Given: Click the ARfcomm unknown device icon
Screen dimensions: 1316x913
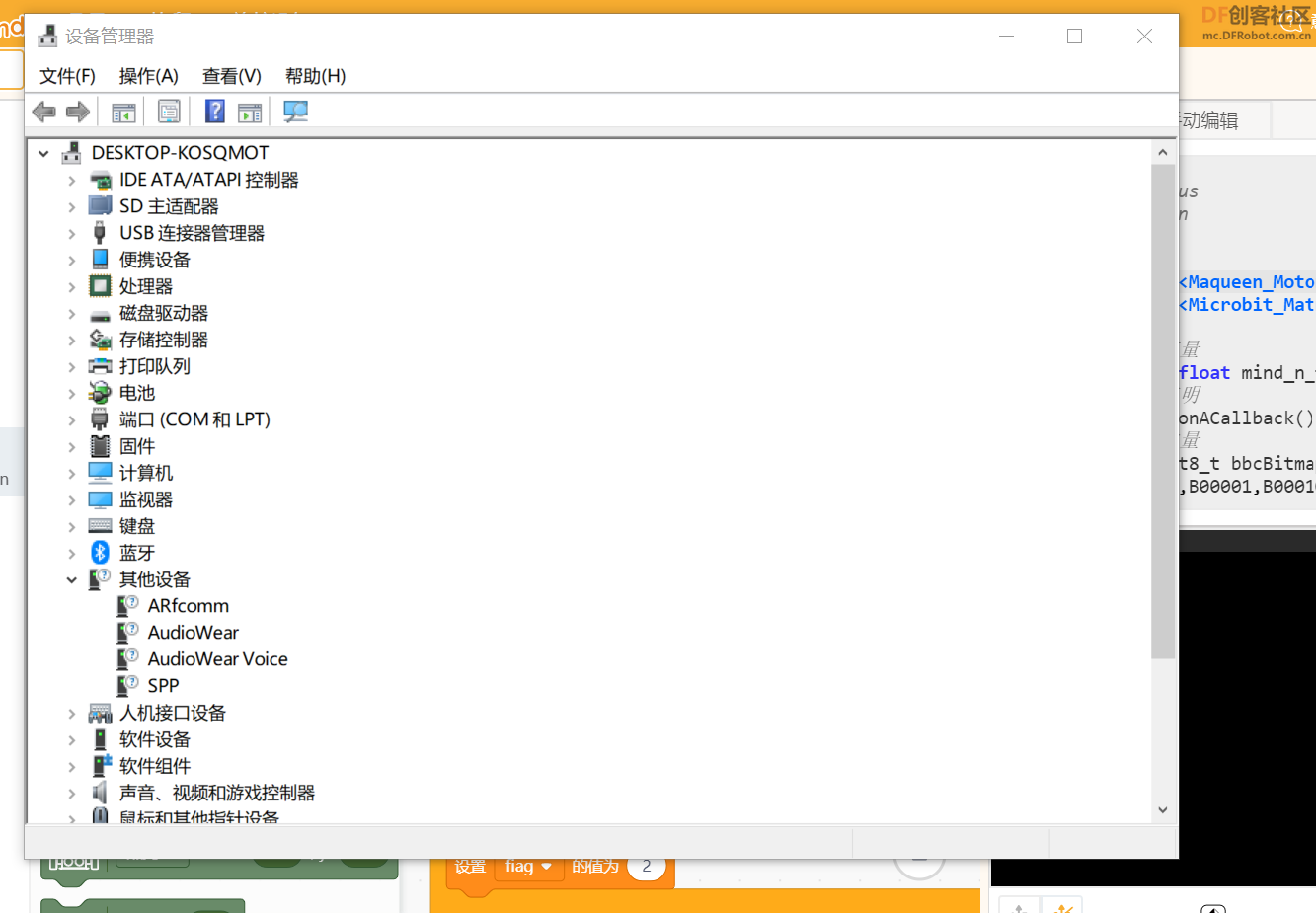Looking at the screenshot, I should [127, 605].
